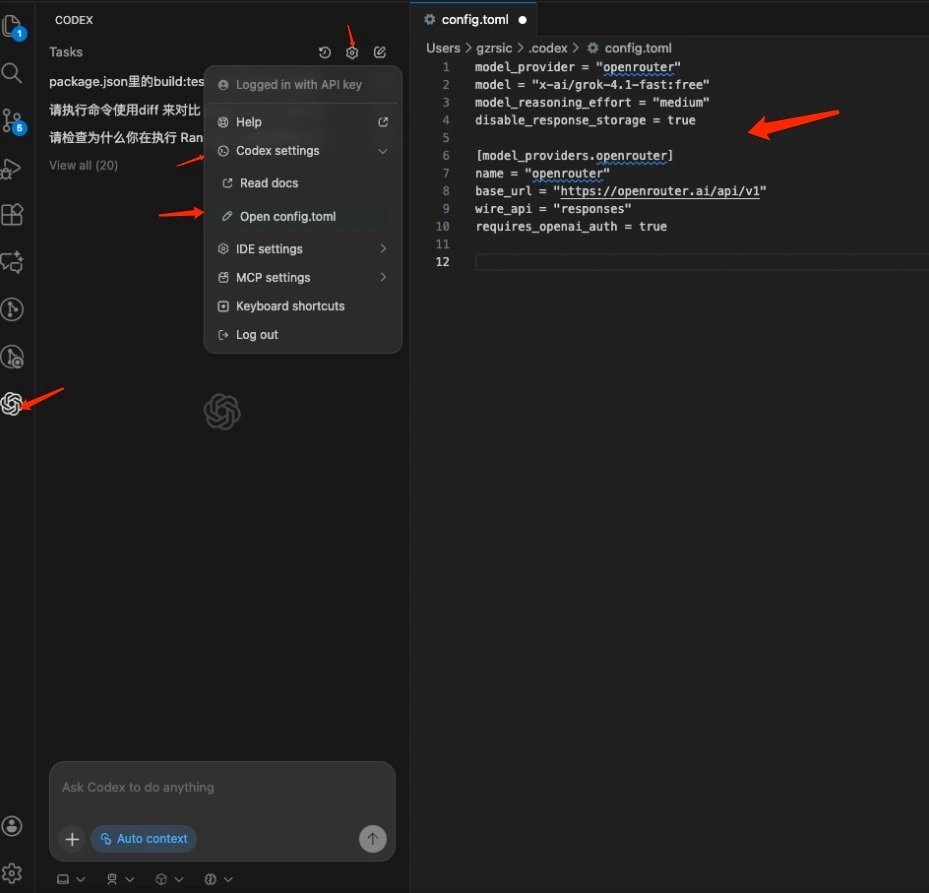Open the Search view in the sidebar

tap(12, 73)
